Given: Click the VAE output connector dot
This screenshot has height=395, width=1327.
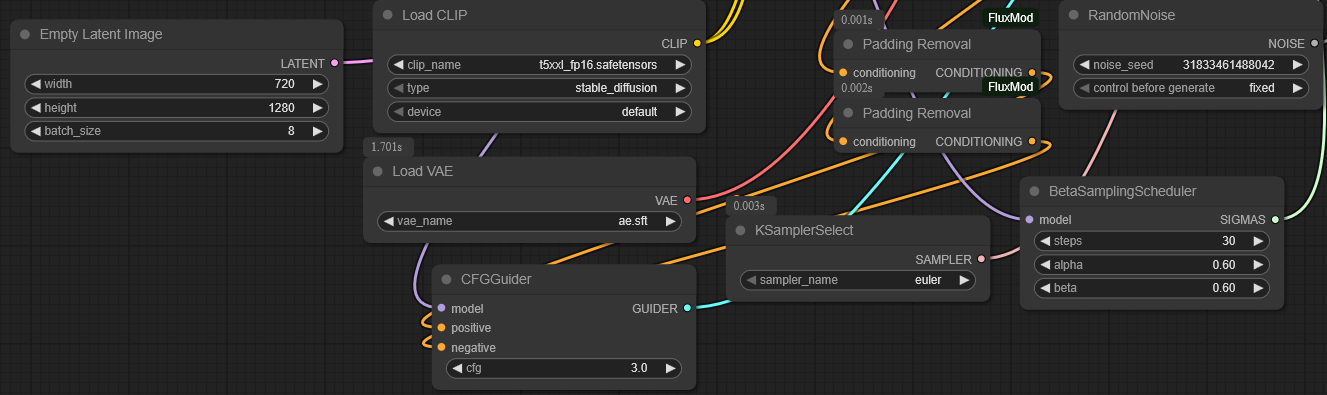Looking at the screenshot, I should (687, 200).
